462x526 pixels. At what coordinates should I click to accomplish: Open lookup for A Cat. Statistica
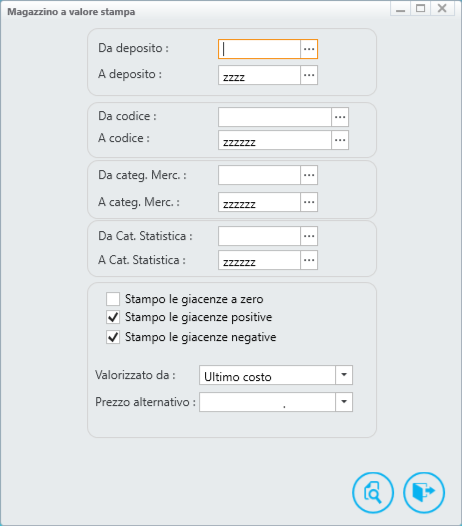[309, 260]
